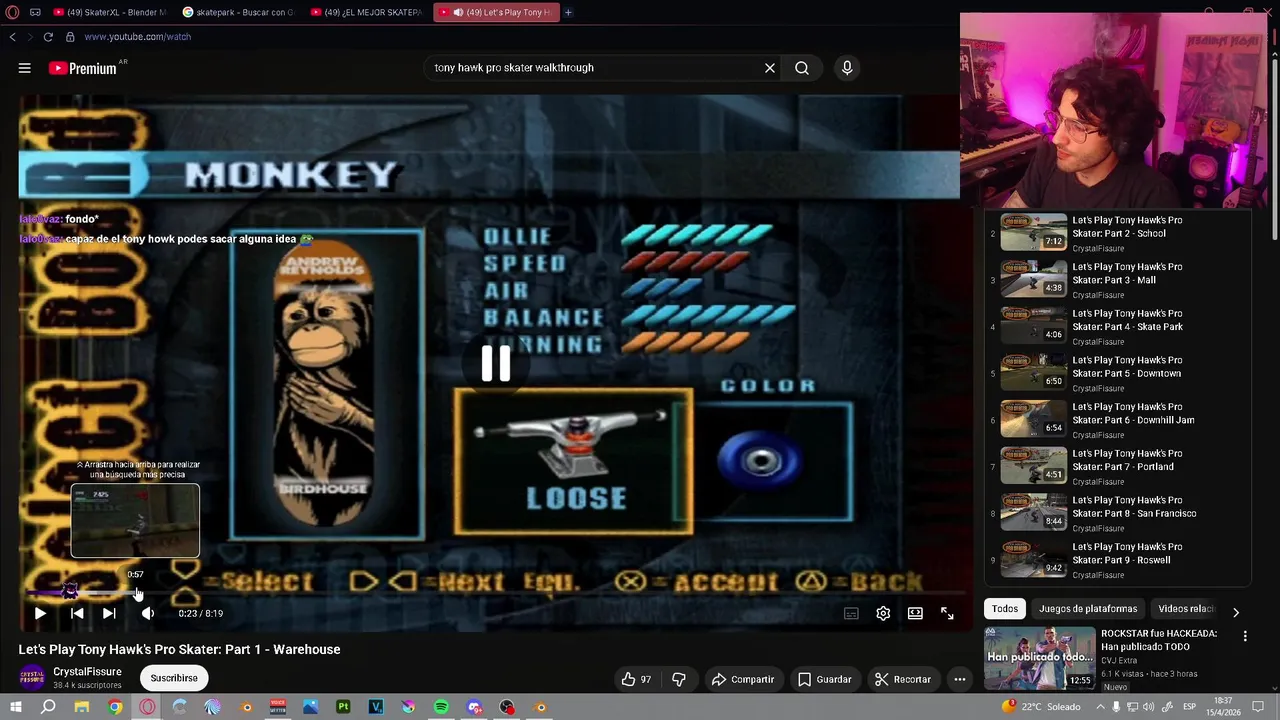Open player settings gear

tap(883, 613)
